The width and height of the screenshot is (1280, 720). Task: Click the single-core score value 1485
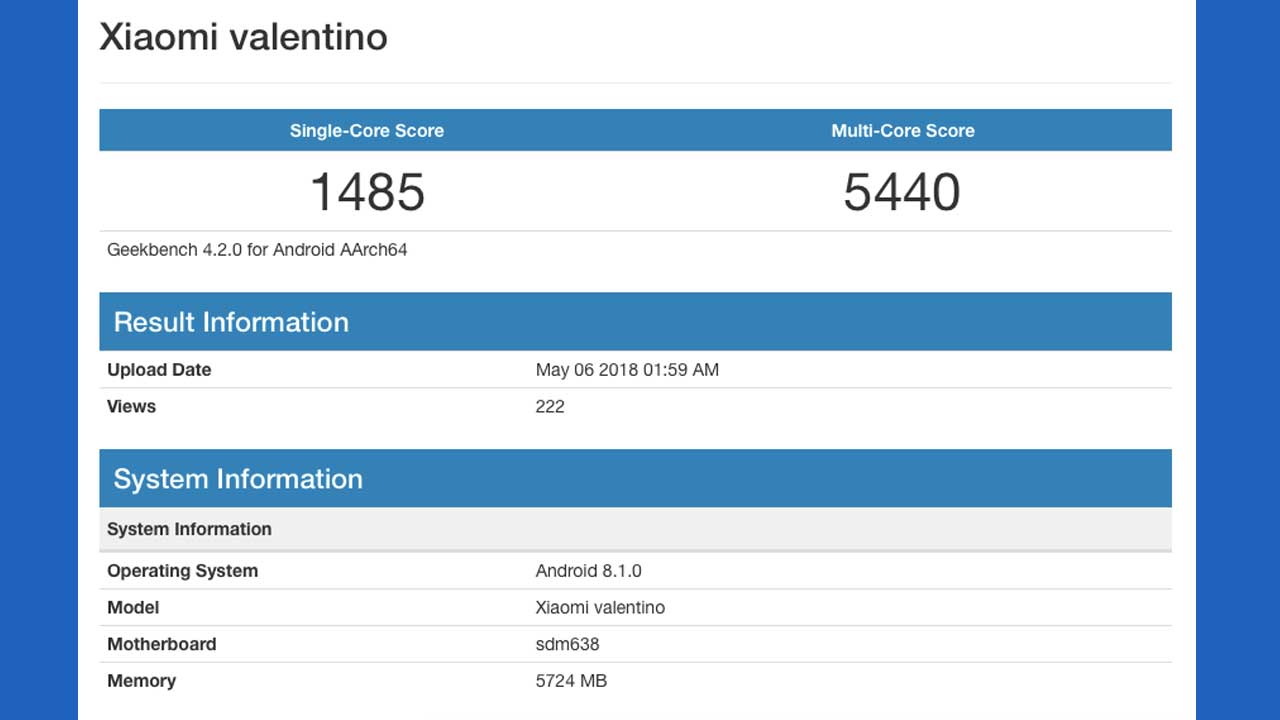367,192
